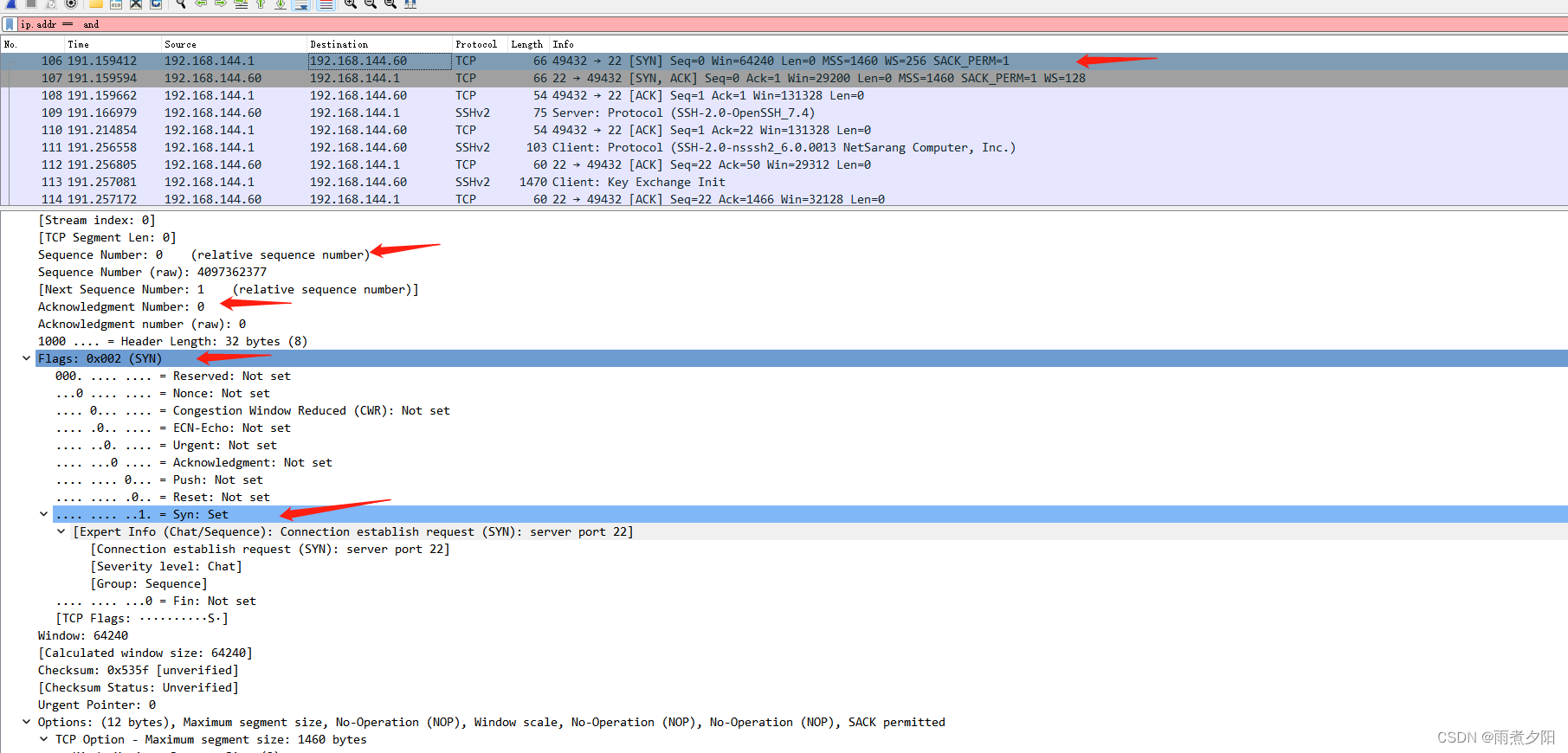This screenshot has height=753, width=1568.
Task: Select Window: 64240 line
Action: (83, 635)
